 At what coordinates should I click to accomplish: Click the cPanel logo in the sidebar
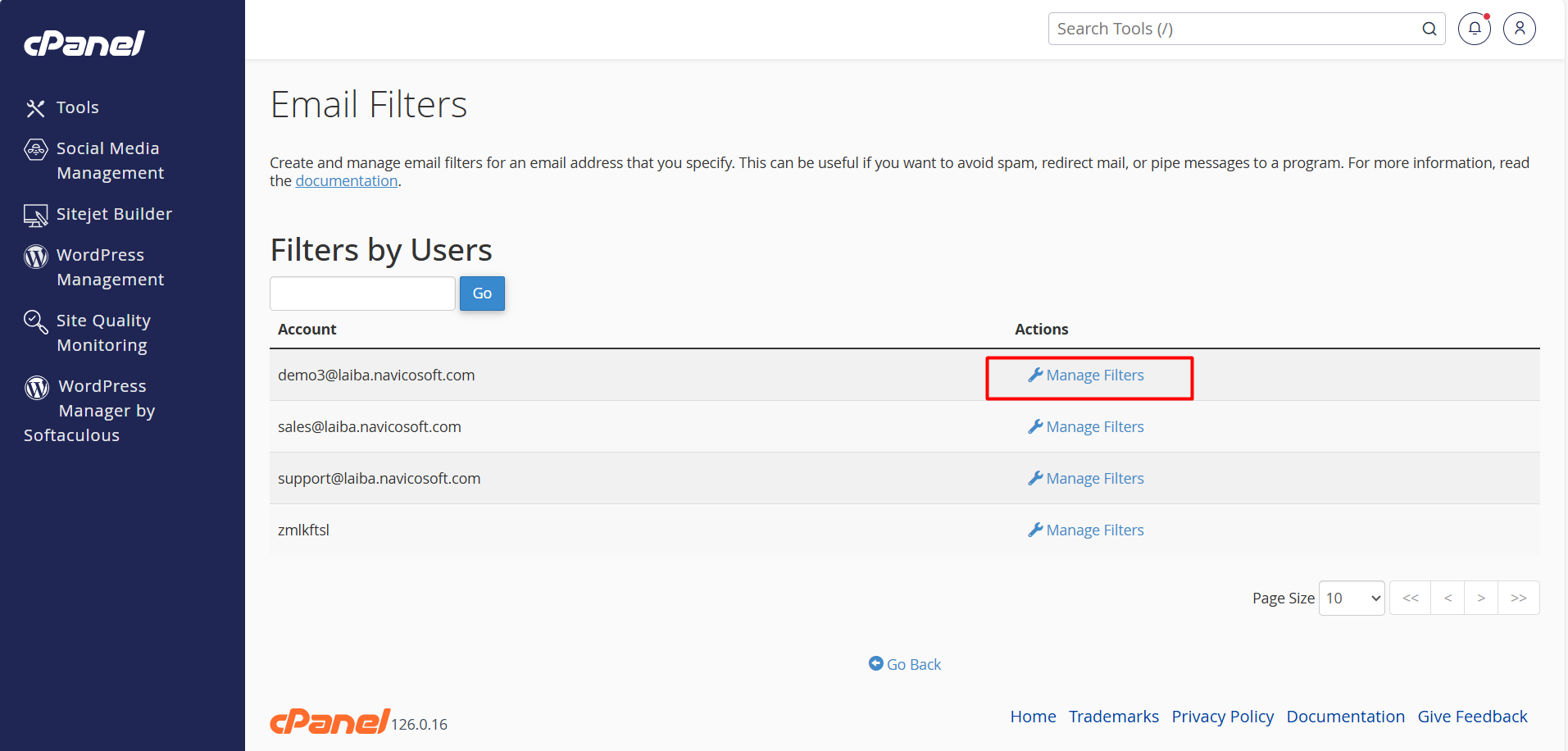coord(84,43)
